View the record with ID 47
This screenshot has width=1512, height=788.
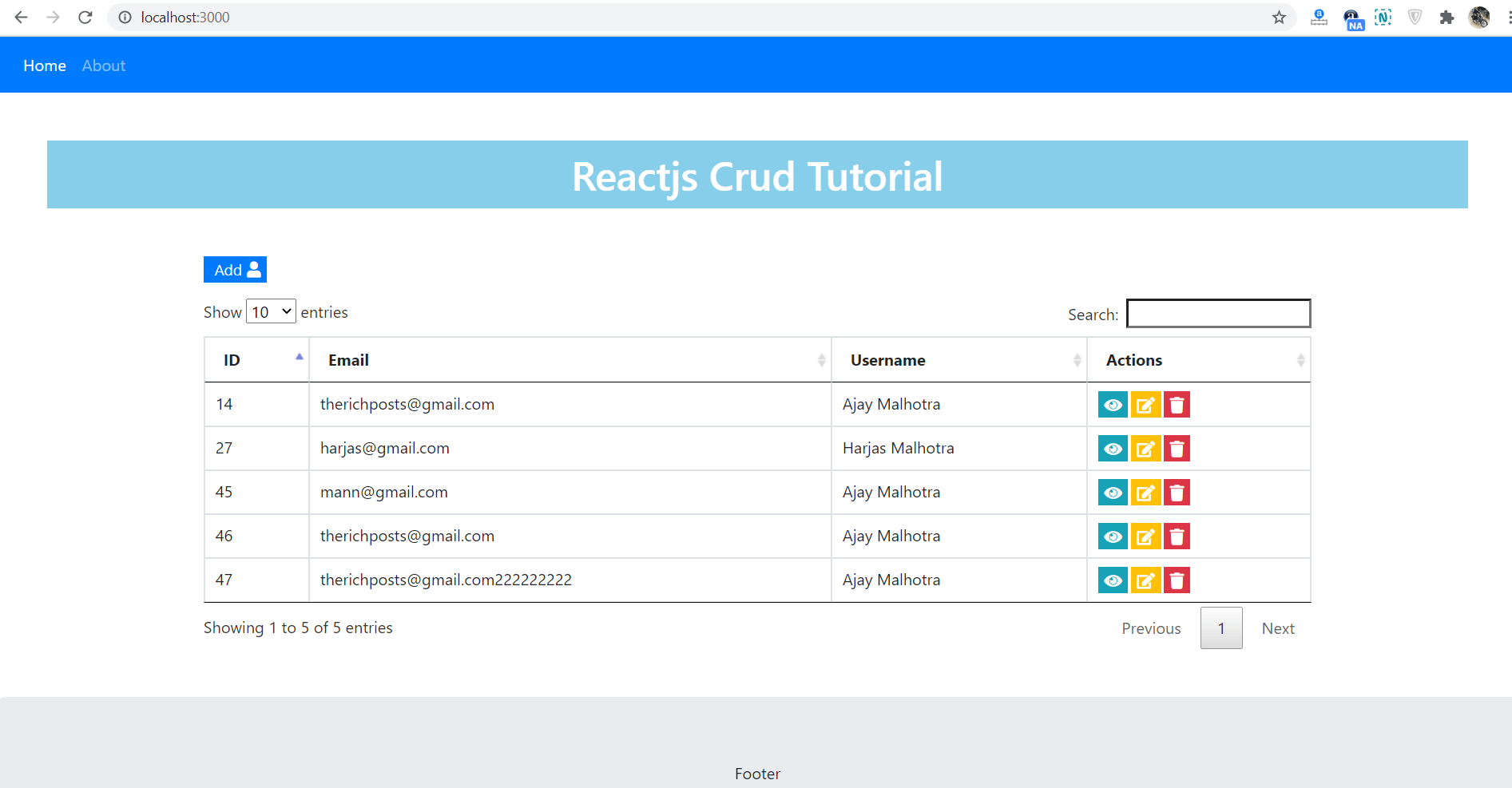(x=1113, y=580)
